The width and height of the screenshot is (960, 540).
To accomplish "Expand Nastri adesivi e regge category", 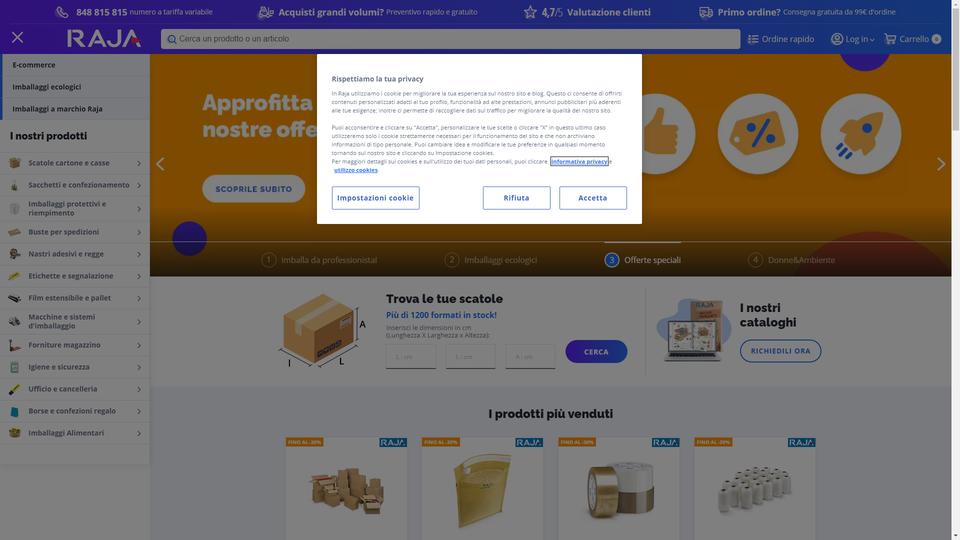I will pos(75,254).
